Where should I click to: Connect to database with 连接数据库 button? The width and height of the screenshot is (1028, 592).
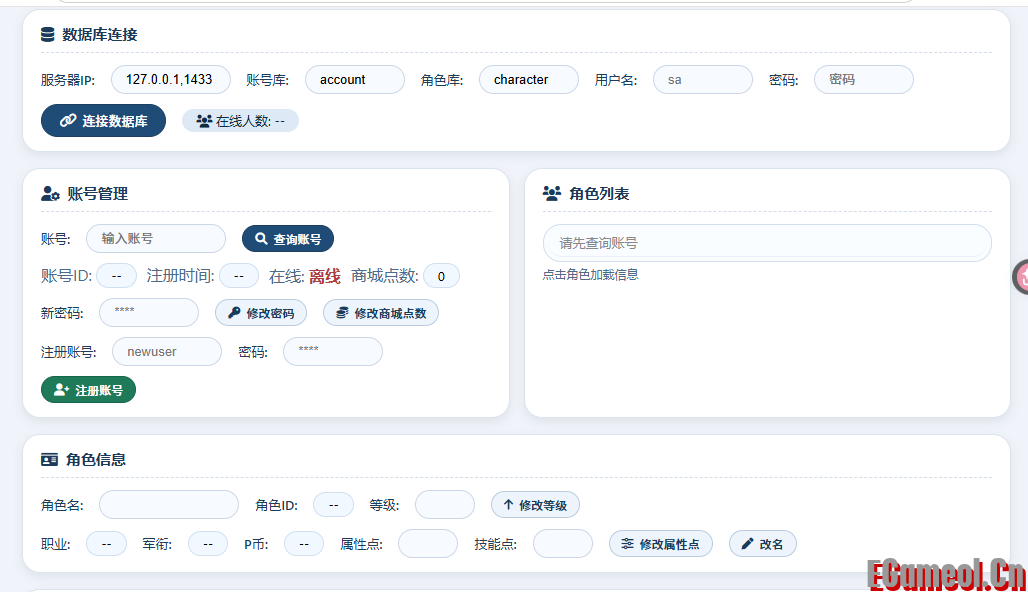coord(103,121)
